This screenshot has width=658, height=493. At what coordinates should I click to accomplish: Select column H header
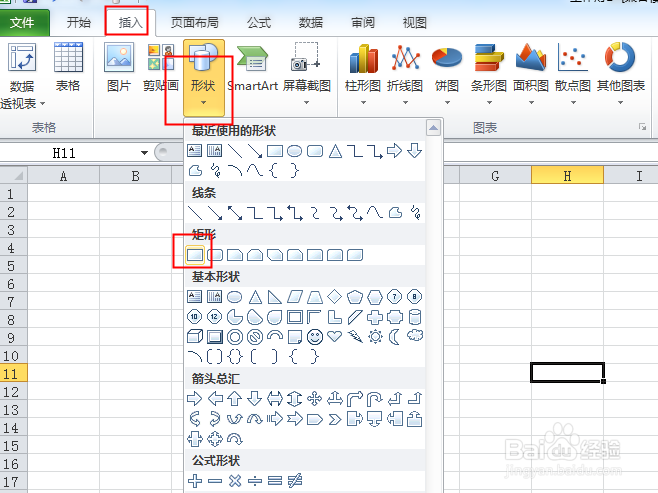click(567, 175)
